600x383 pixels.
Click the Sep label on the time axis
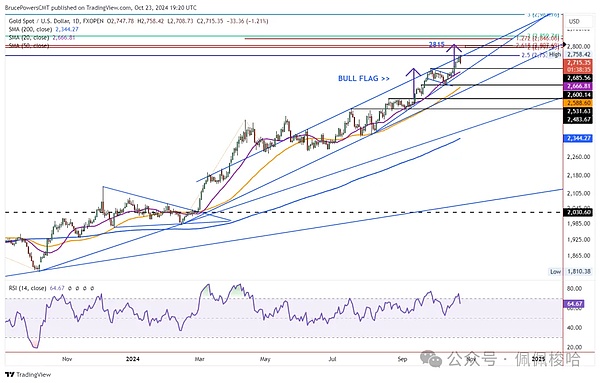click(402, 359)
